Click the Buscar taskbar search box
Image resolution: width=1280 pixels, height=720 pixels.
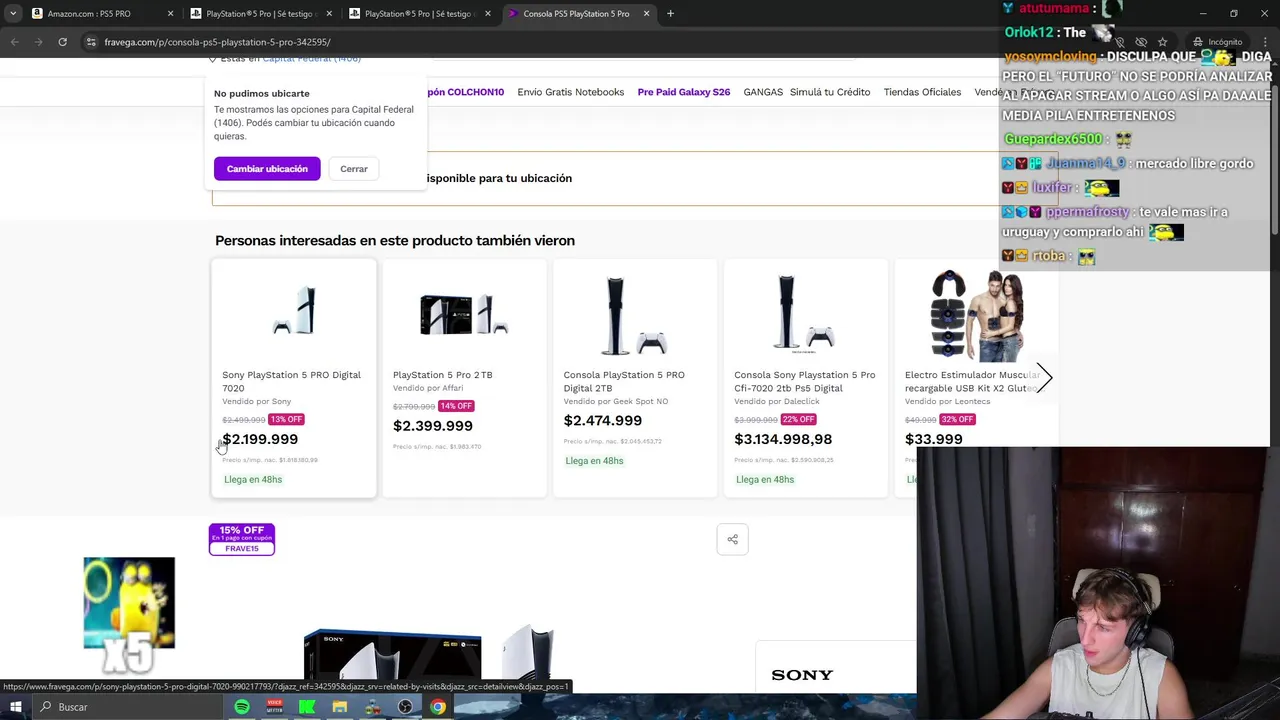coord(130,707)
